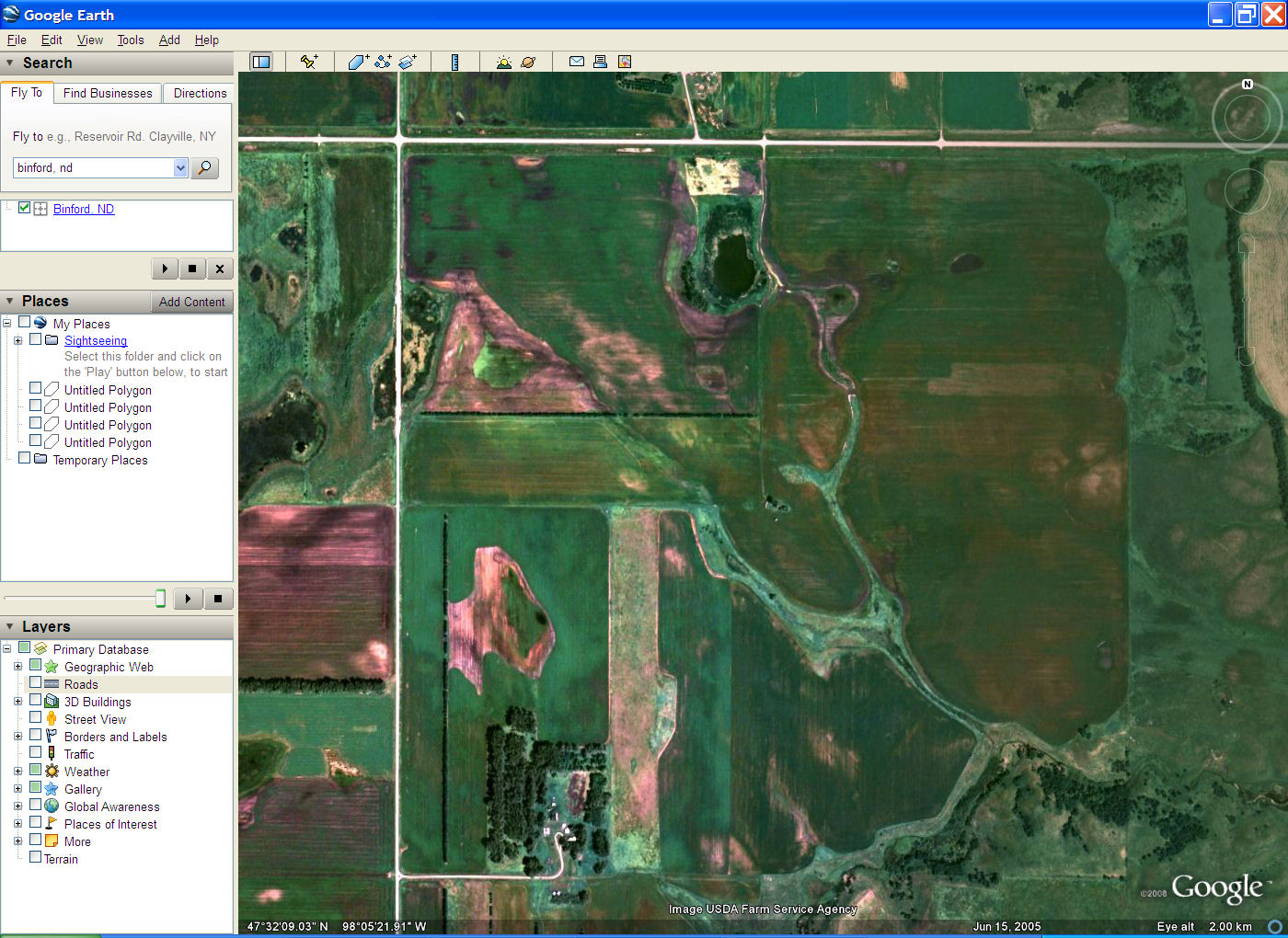Screen dimensions: 1288x938
Task: Email the current view with envelope icon
Action: coord(577,62)
